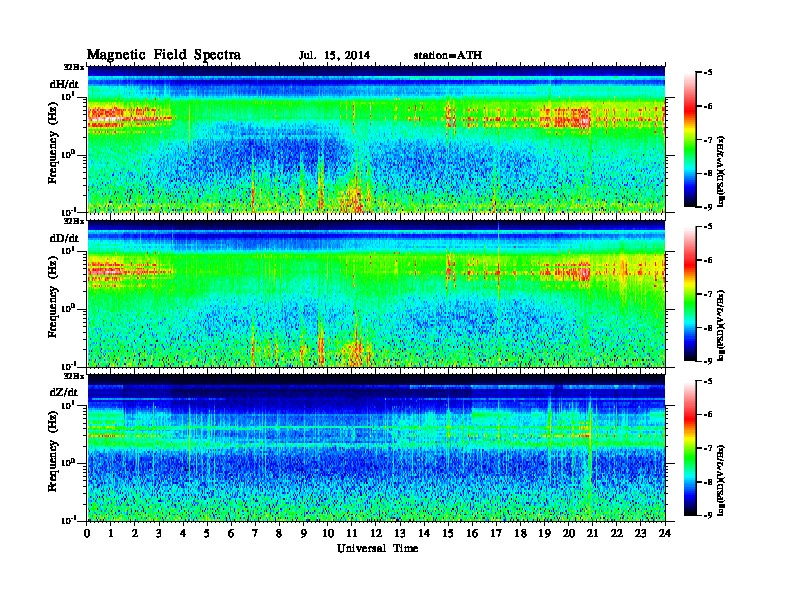Viewport: 792px width, 612px height.
Task: Click the hour '11' tick label
Action: pos(352,534)
